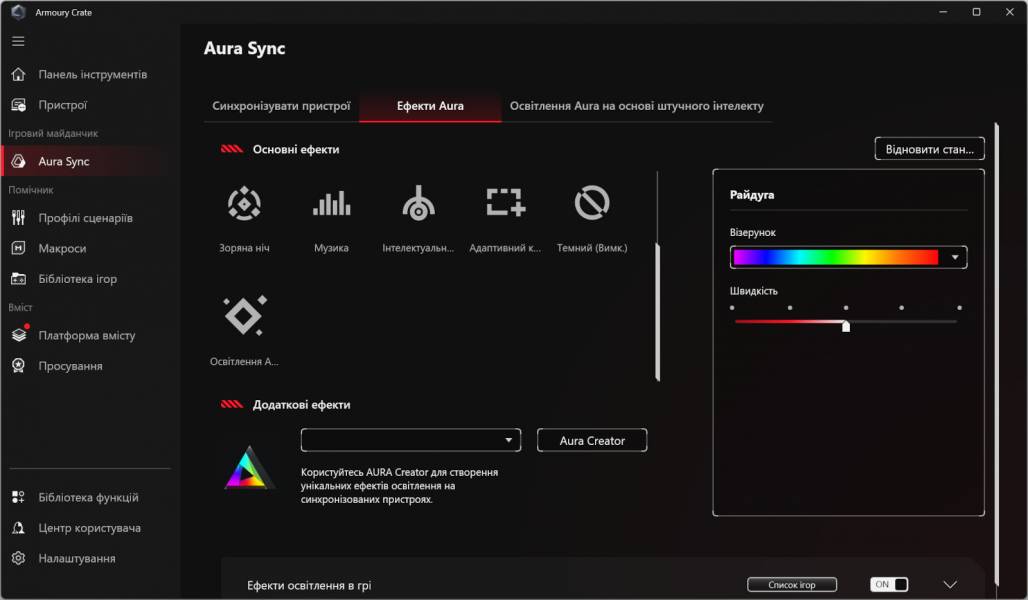
Task: Toggle in-game lighting effects ON switch
Action: [x=889, y=584]
